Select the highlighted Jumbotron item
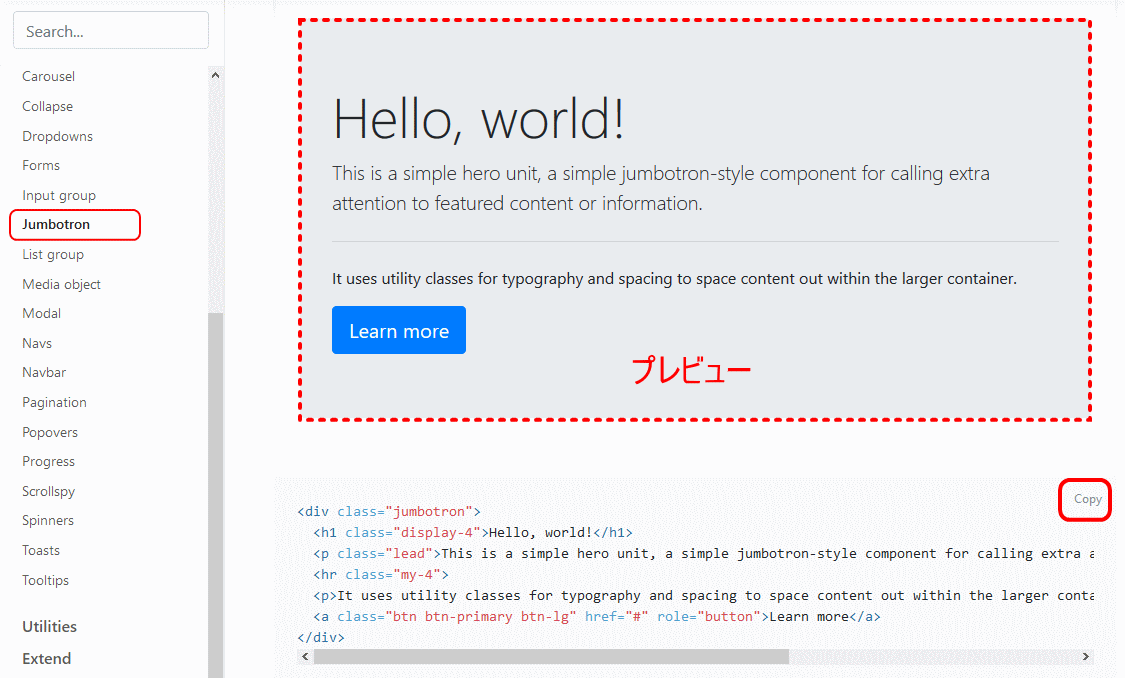 pyautogui.click(x=57, y=225)
